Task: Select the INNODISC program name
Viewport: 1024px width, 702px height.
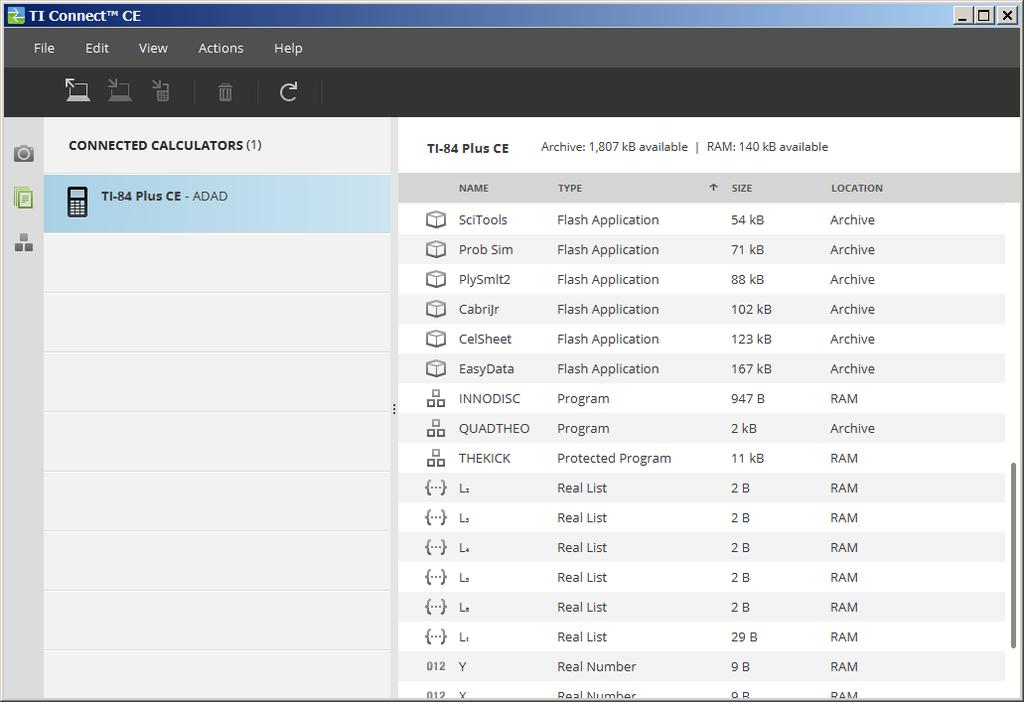Action: (489, 398)
